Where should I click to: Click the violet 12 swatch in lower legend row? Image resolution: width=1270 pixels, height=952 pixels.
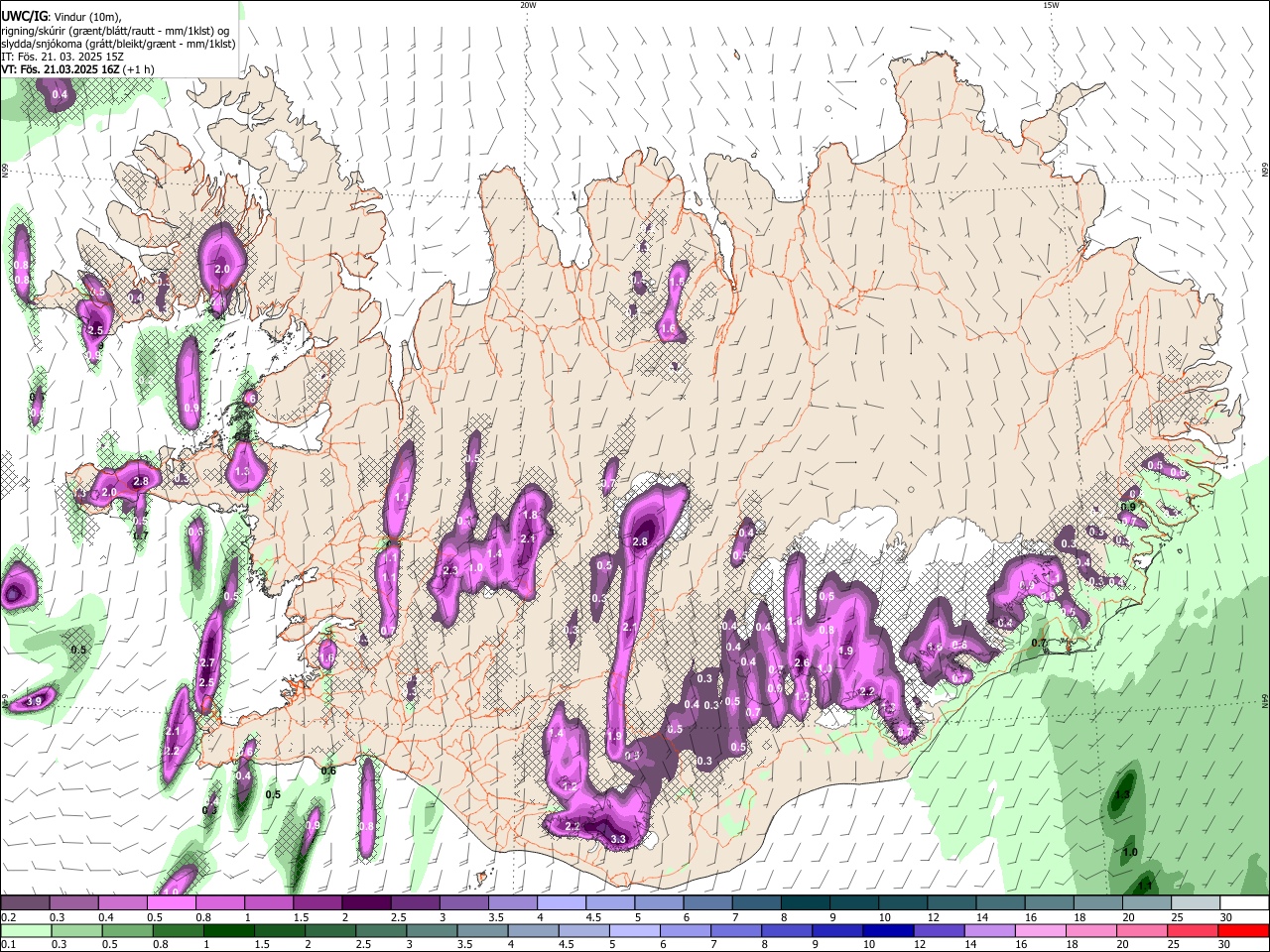[x=939, y=931]
